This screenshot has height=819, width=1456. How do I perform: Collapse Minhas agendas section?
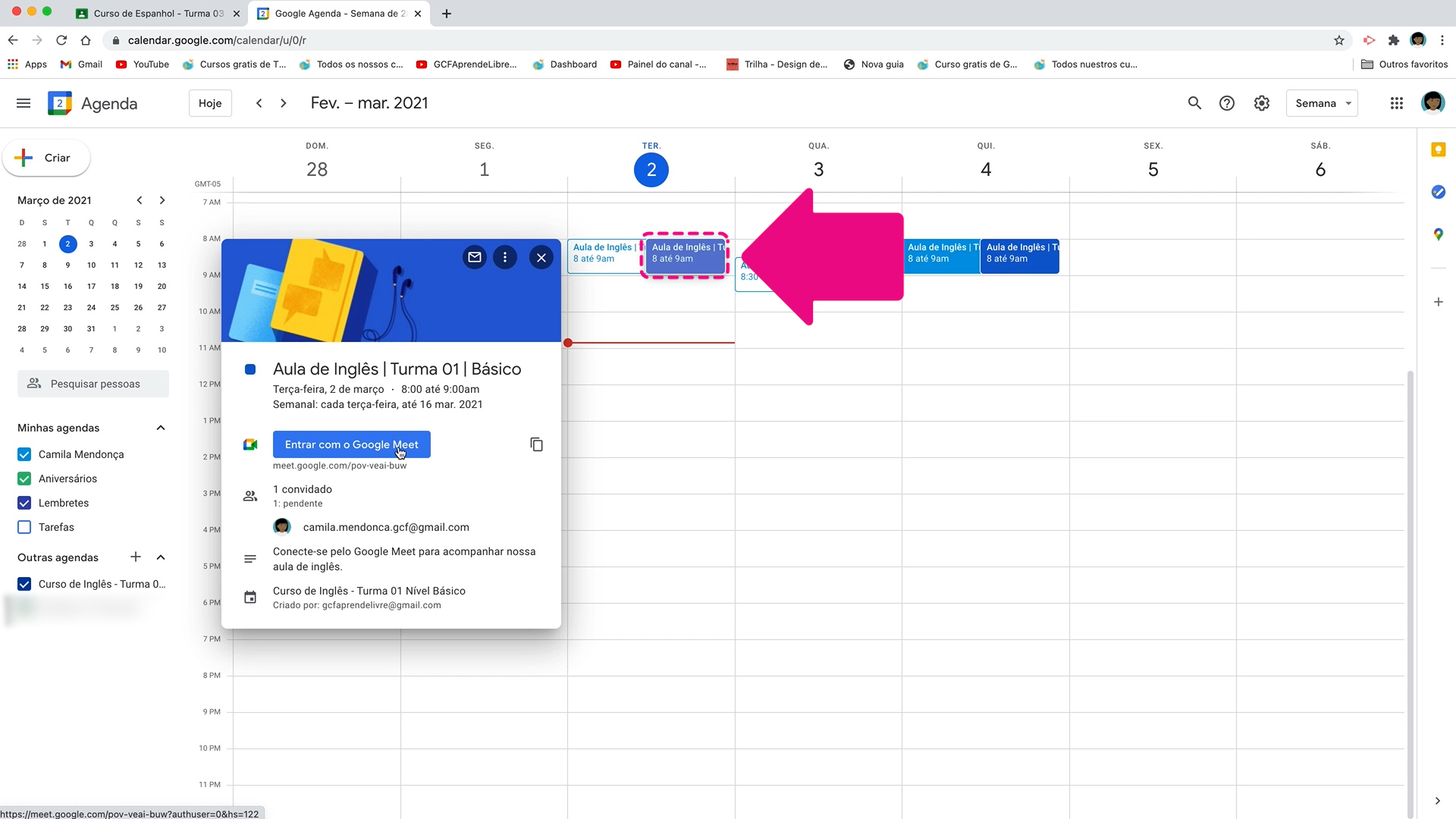[161, 428]
